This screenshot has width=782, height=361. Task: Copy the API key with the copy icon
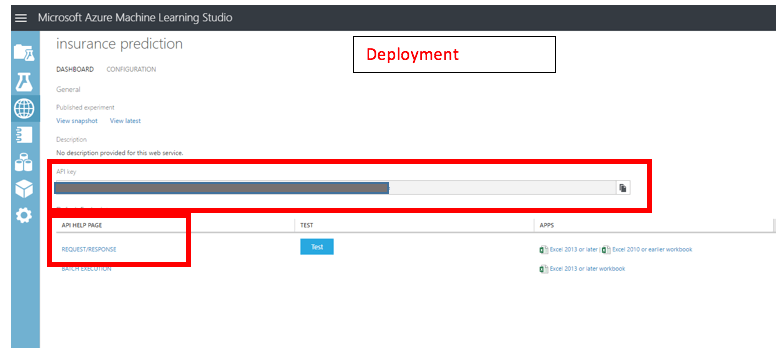tap(622, 187)
